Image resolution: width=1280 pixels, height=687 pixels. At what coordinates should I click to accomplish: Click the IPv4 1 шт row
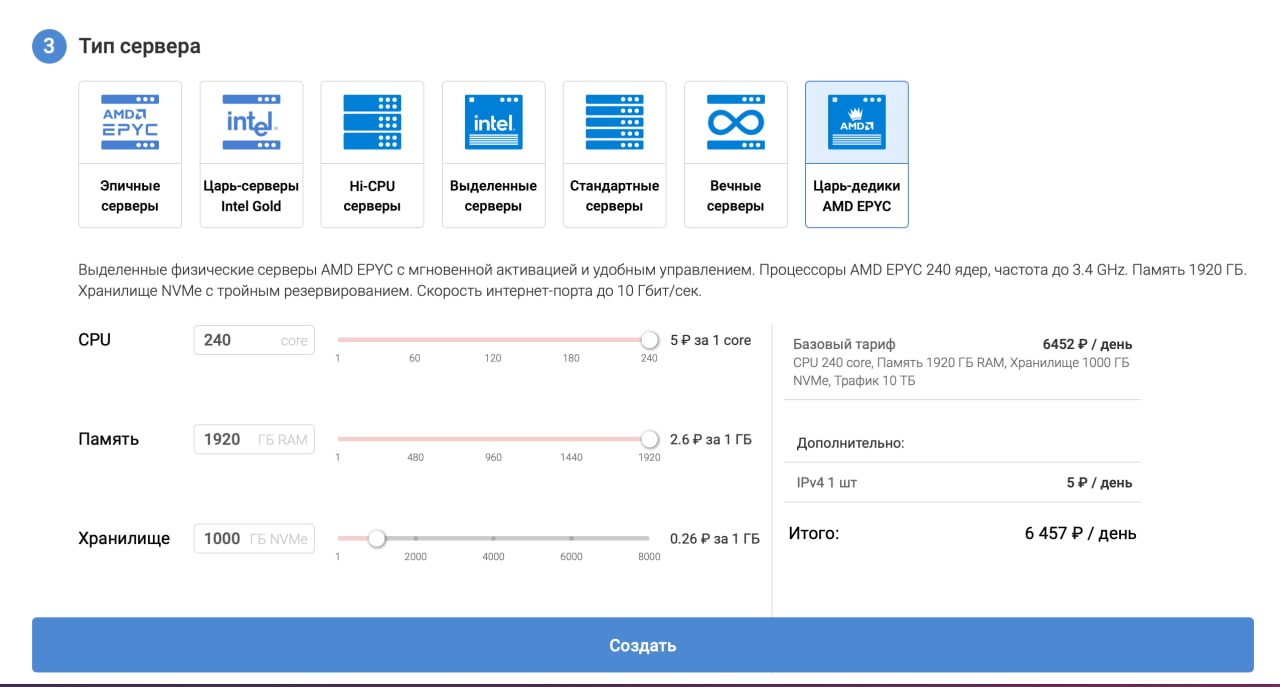point(963,482)
